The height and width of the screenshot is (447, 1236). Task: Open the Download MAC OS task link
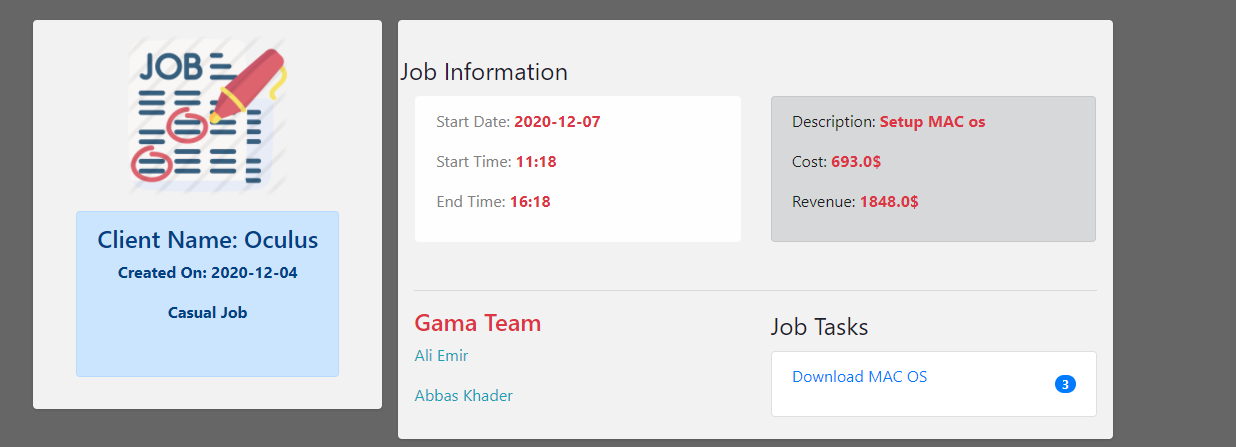tap(859, 377)
